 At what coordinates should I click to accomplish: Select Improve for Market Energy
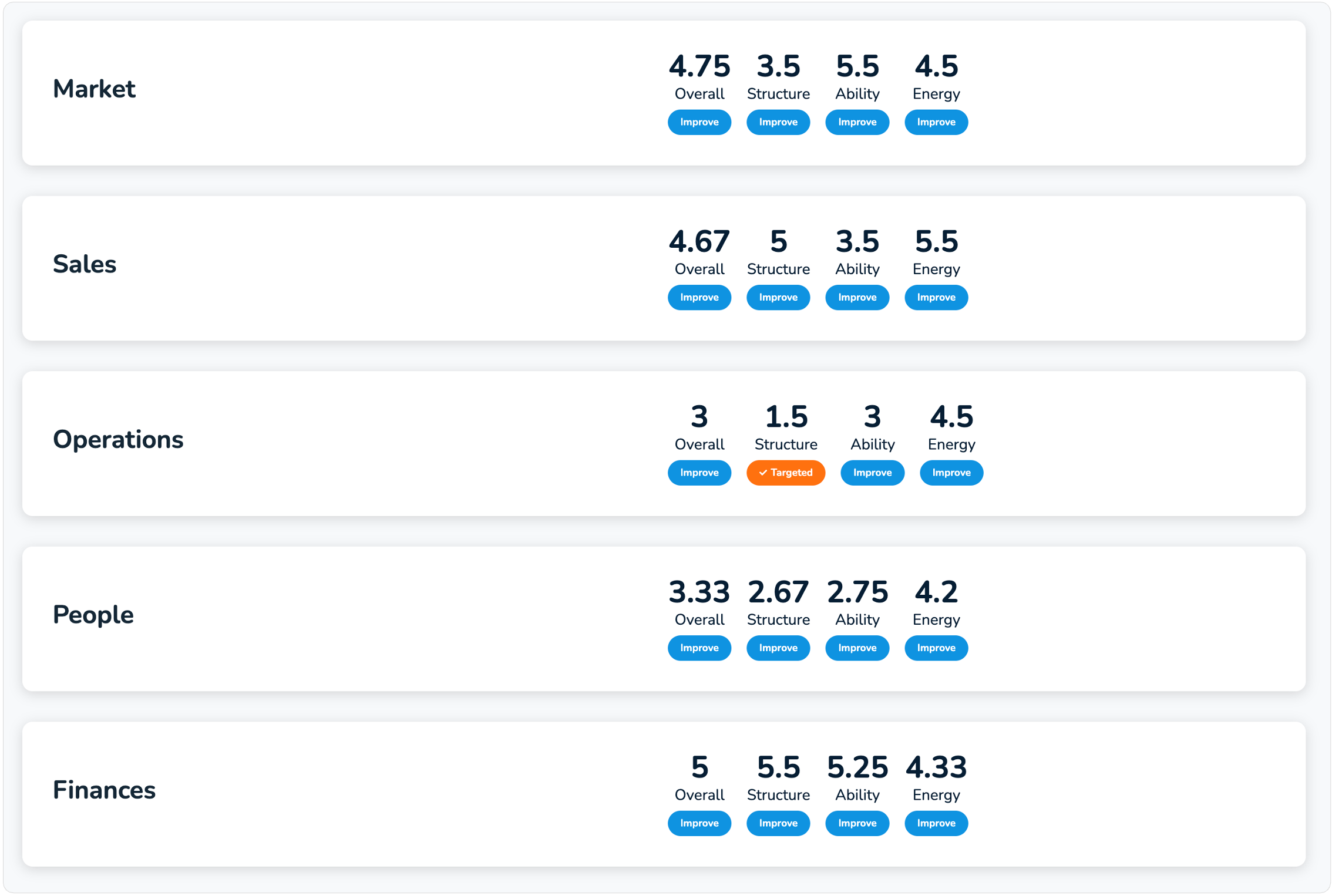pyautogui.click(x=936, y=122)
